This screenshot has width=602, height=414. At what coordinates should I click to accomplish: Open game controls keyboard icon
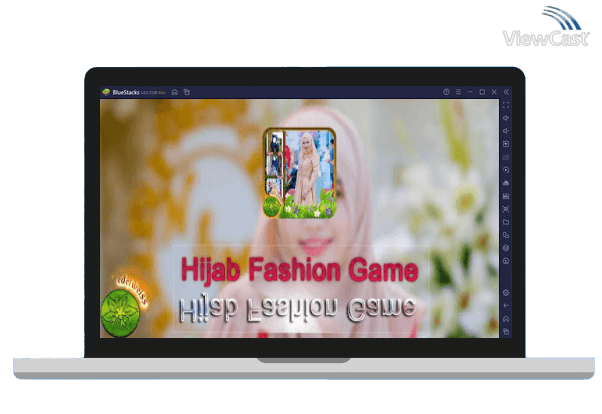click(506, 157)
